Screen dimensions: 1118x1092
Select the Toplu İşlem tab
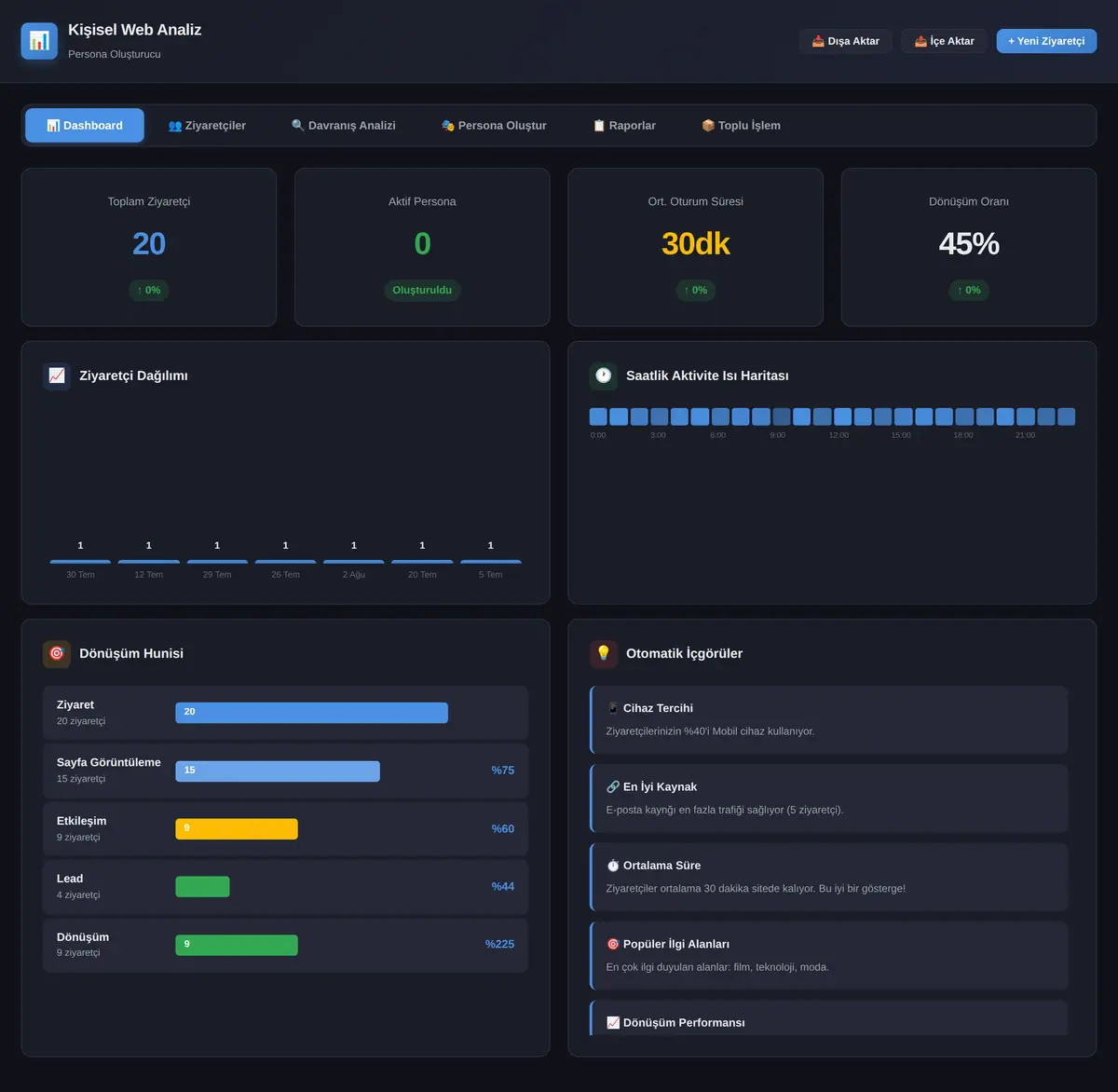742,126
